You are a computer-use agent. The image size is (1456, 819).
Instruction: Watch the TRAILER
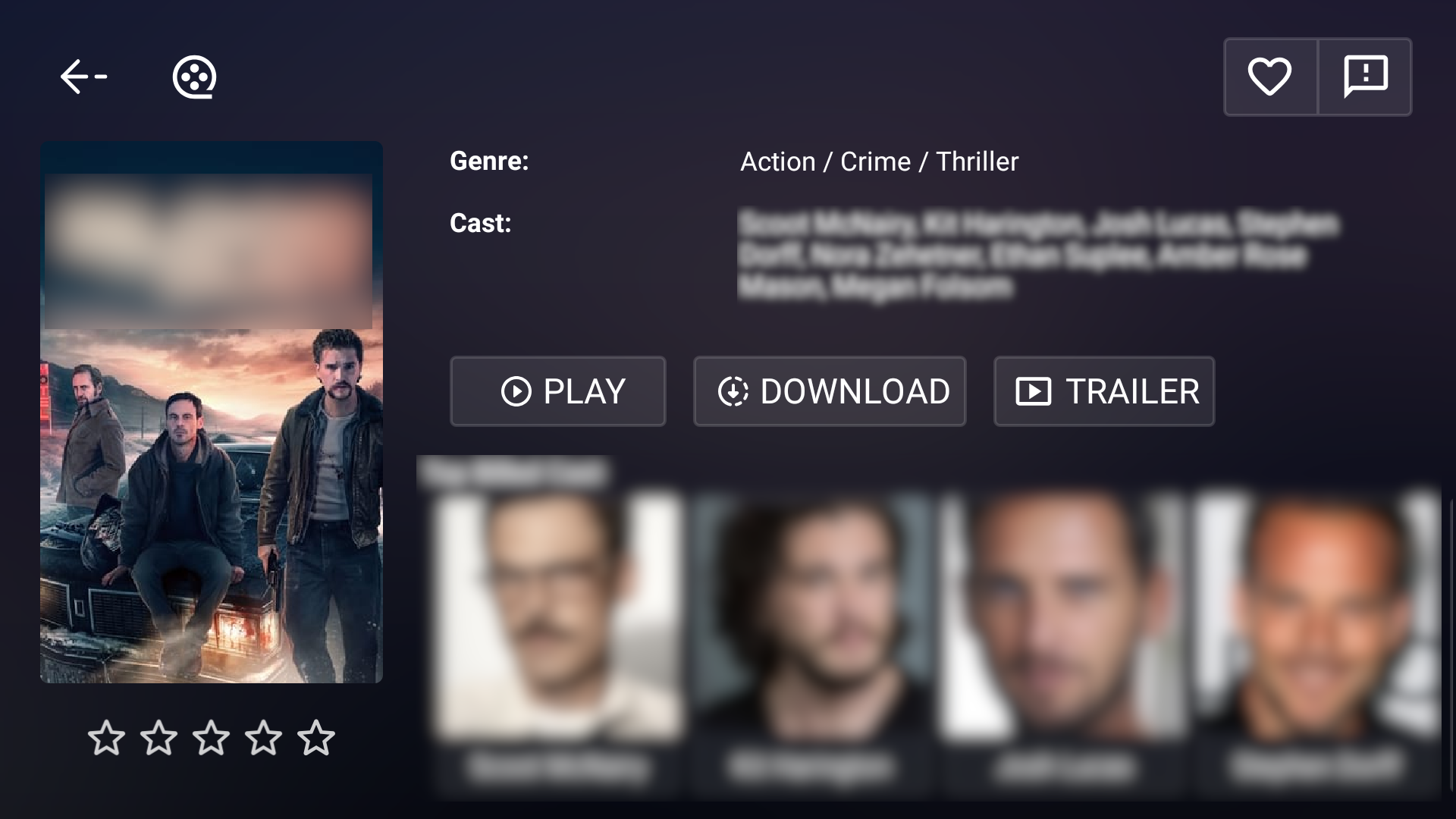[1104, 391]
